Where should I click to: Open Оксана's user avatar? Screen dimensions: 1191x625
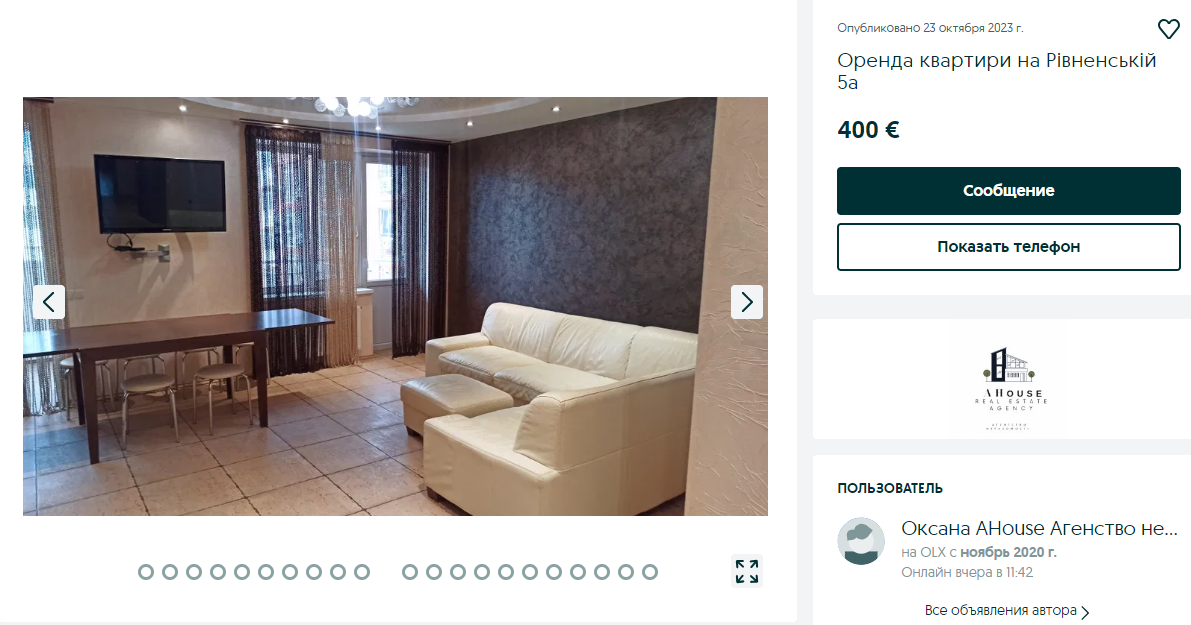[861, 541]
